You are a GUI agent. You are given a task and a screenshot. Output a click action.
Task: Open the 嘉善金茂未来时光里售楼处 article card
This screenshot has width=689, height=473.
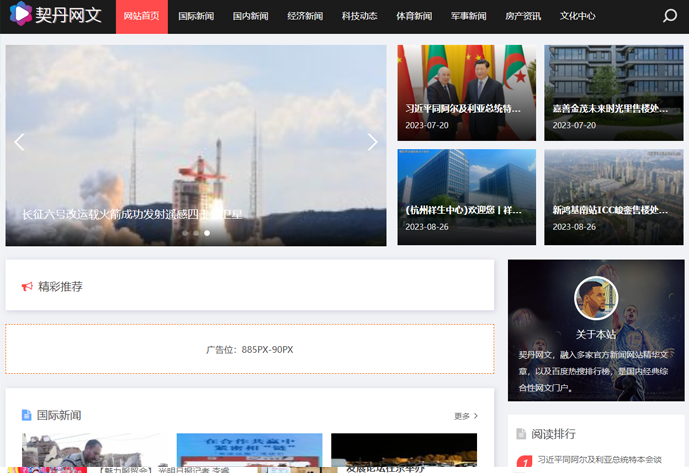(613, 92)
